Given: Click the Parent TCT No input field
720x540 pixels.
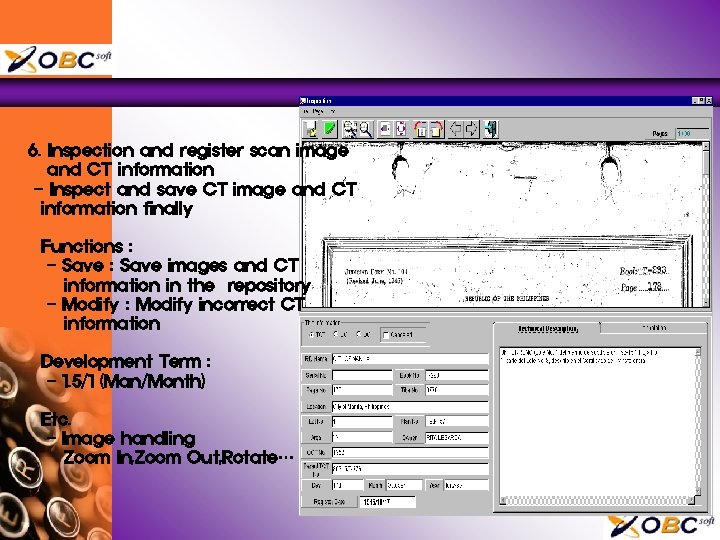Looking at the screenshot, I should (x=410, y=469).
